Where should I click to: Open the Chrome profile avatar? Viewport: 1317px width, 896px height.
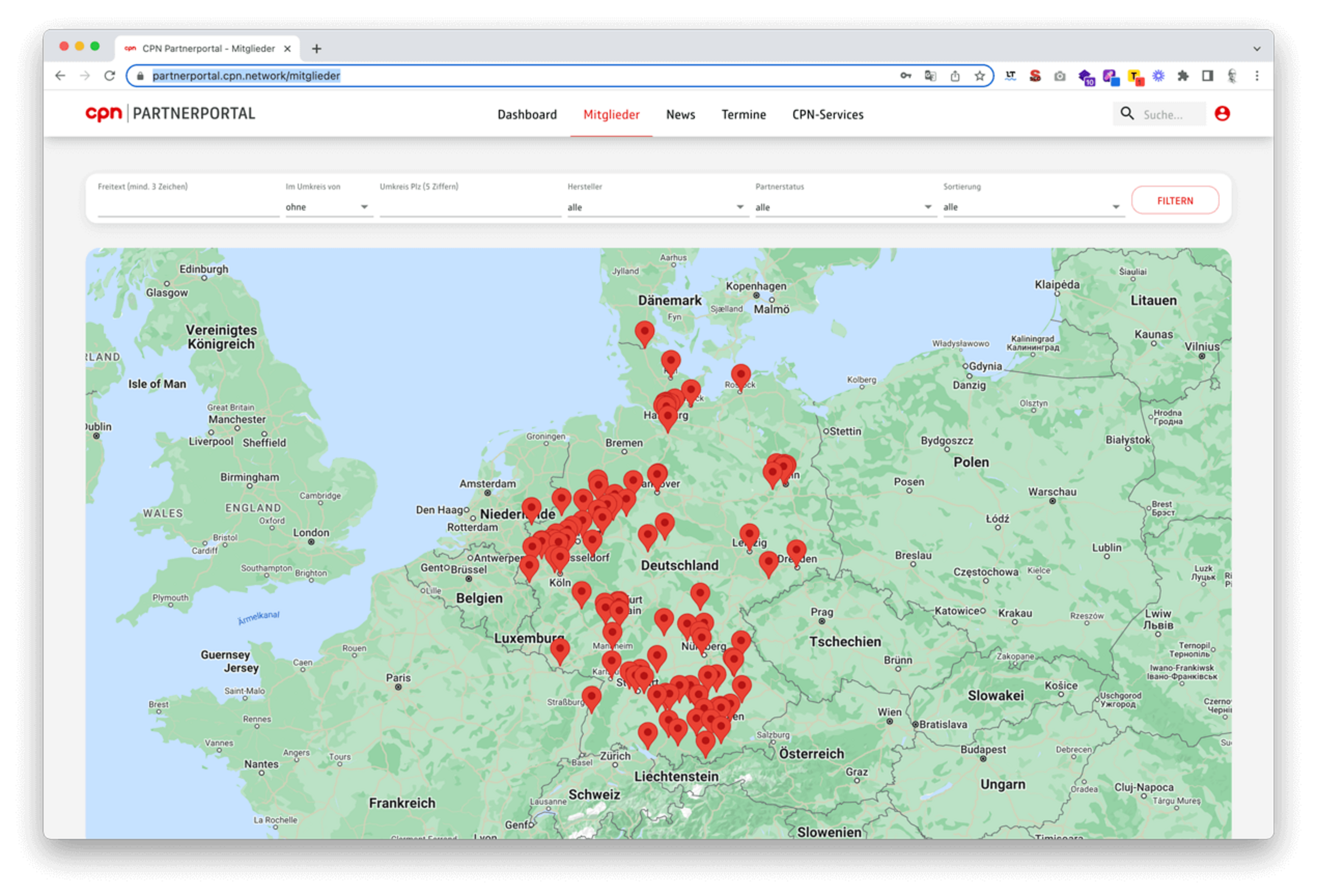click(1231, 75)
